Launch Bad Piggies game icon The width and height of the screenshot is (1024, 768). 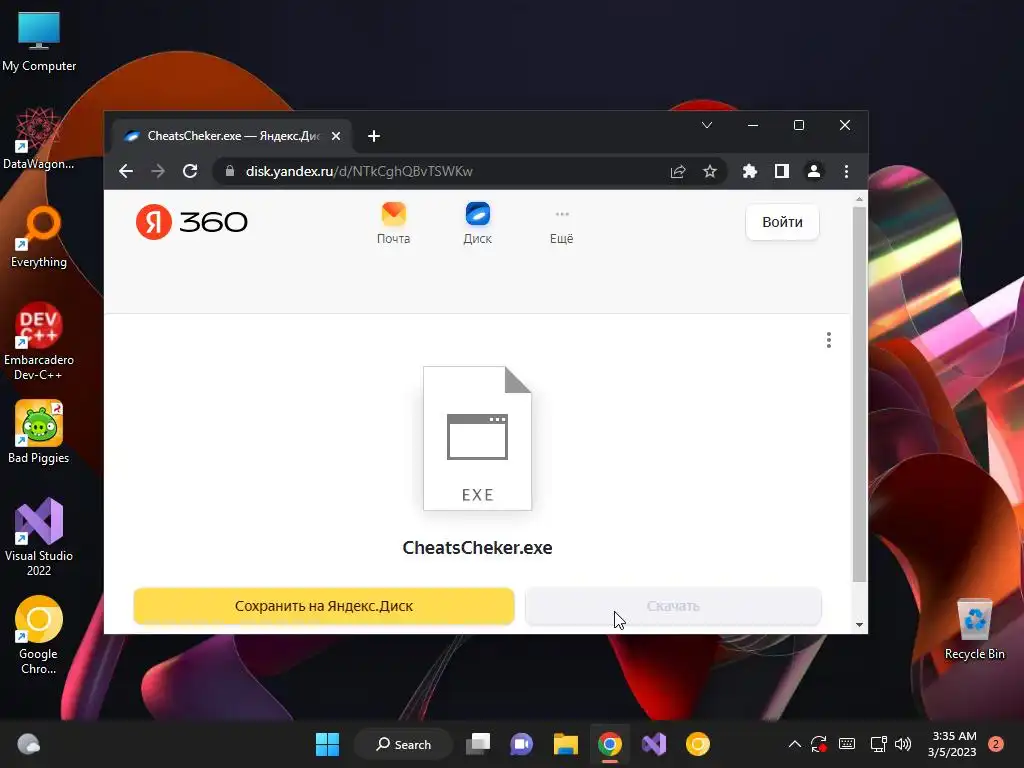39,432
